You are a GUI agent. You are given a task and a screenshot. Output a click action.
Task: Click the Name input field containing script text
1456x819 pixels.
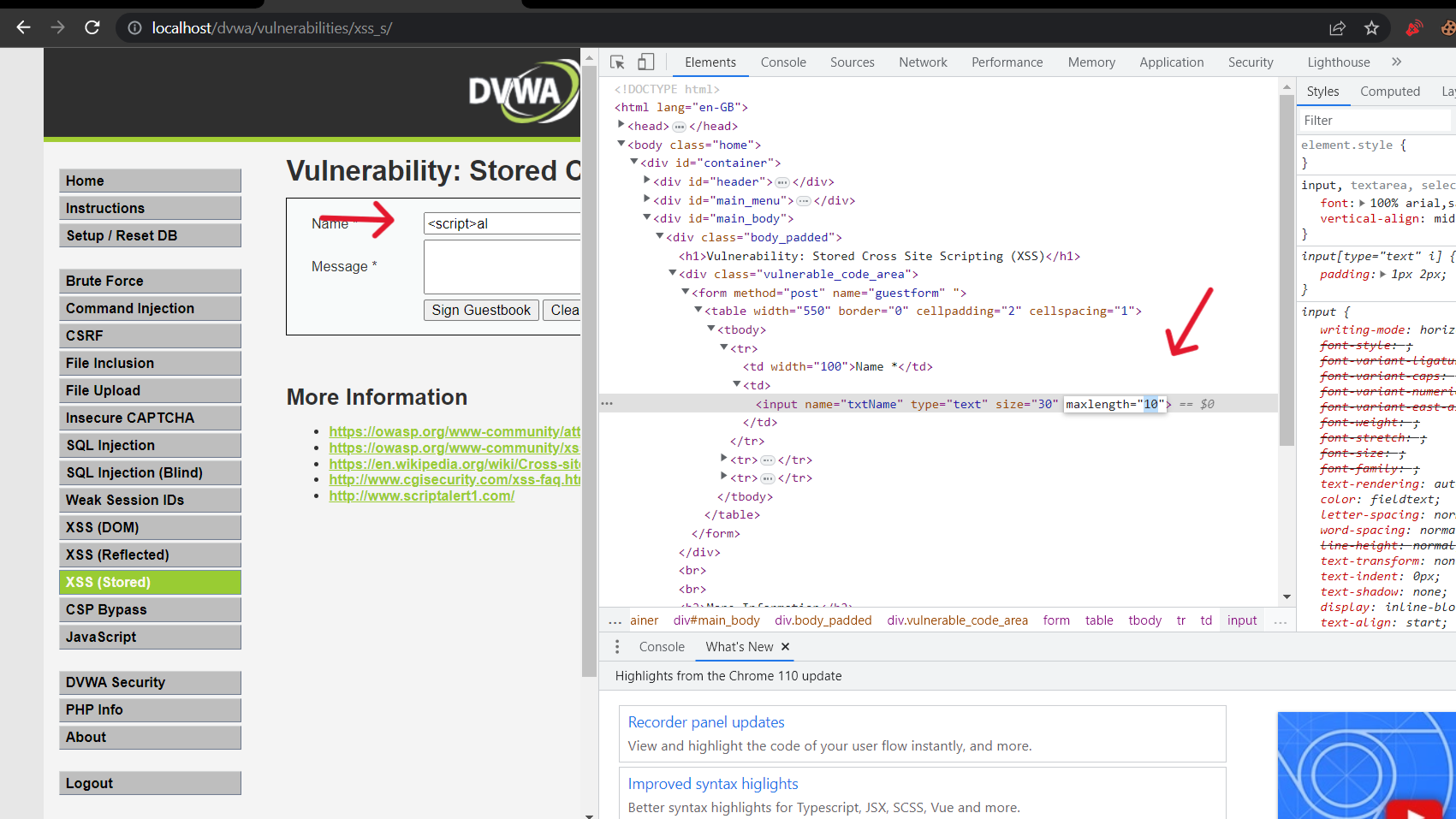pos(502,223)
